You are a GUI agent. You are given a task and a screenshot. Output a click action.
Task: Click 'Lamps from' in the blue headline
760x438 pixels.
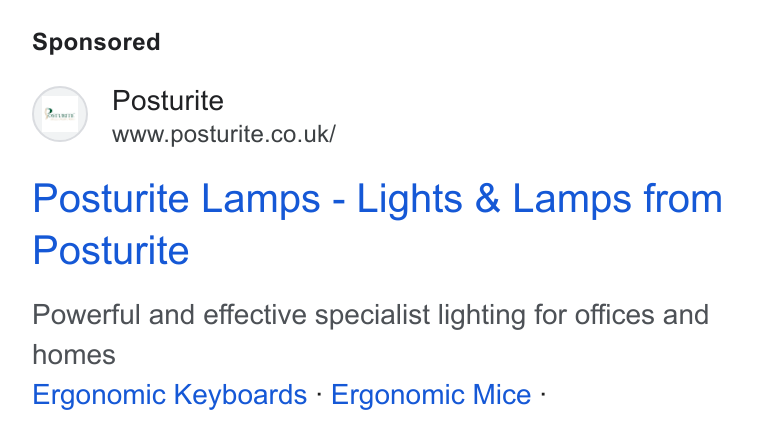click(x=618, y=199)
